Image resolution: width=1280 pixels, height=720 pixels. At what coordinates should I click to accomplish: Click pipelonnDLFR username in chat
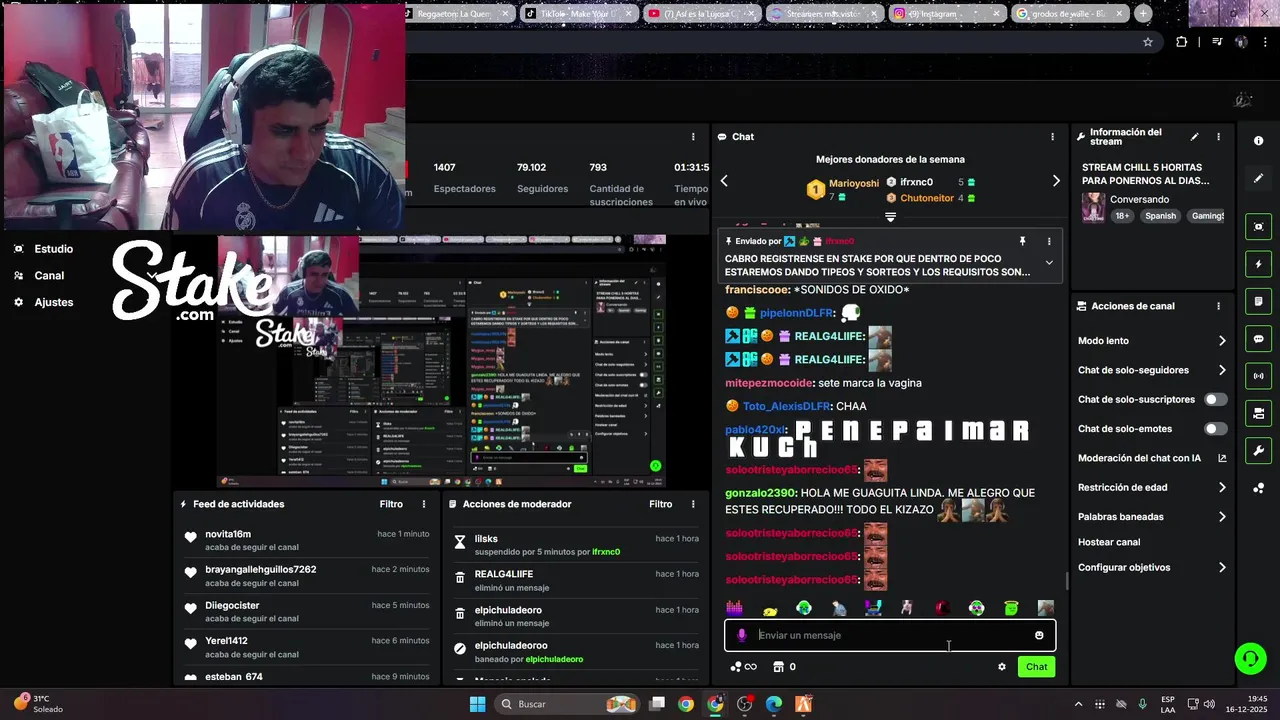(x=796, y=313)
